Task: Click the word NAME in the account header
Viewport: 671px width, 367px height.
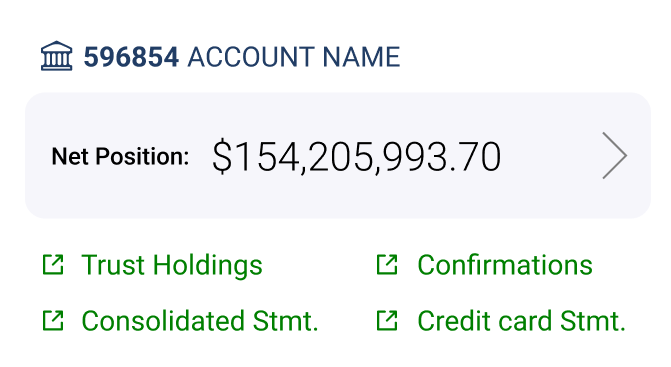Action: [x=361, y=57]
